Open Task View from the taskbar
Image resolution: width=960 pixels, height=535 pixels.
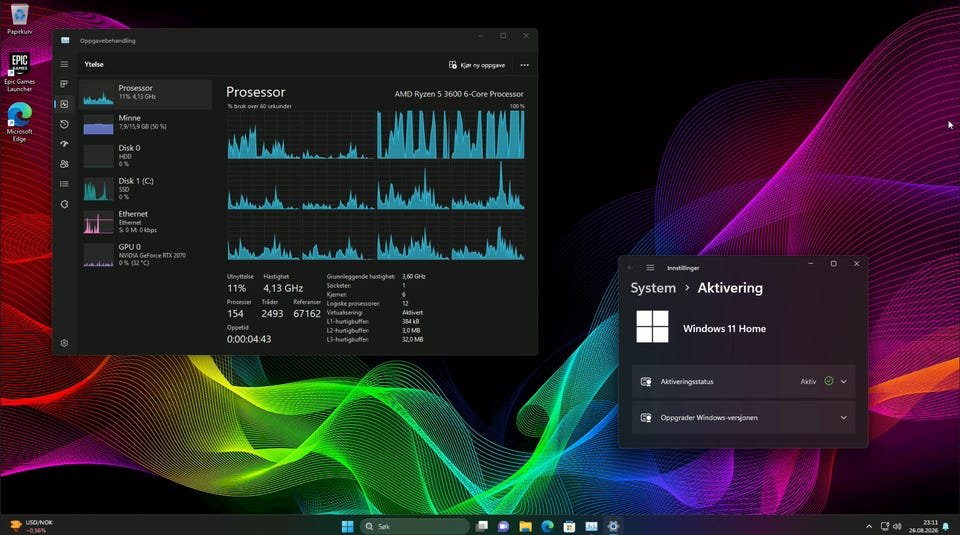[x=482, y=526]
